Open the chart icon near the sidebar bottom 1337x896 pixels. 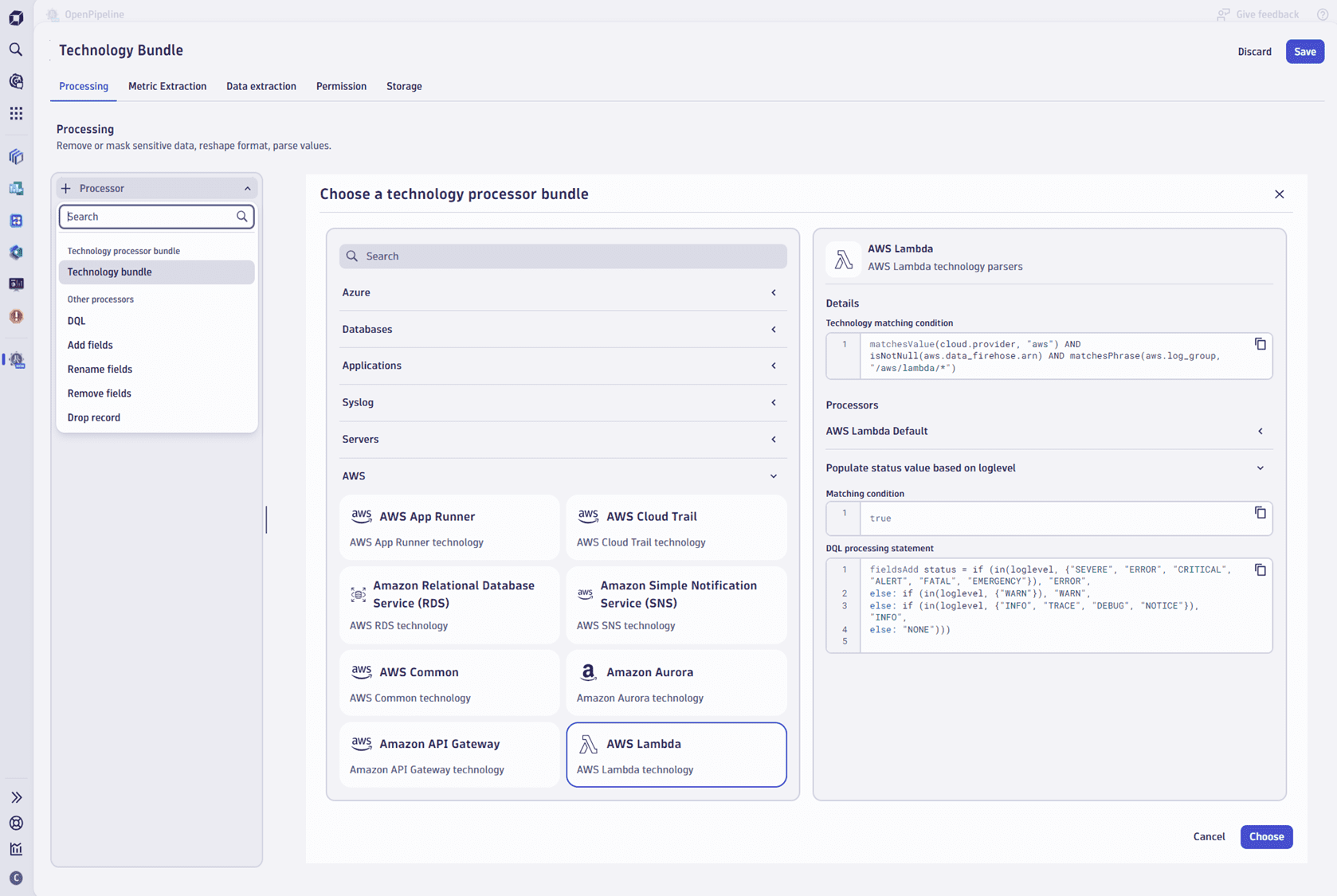(16, 849)
